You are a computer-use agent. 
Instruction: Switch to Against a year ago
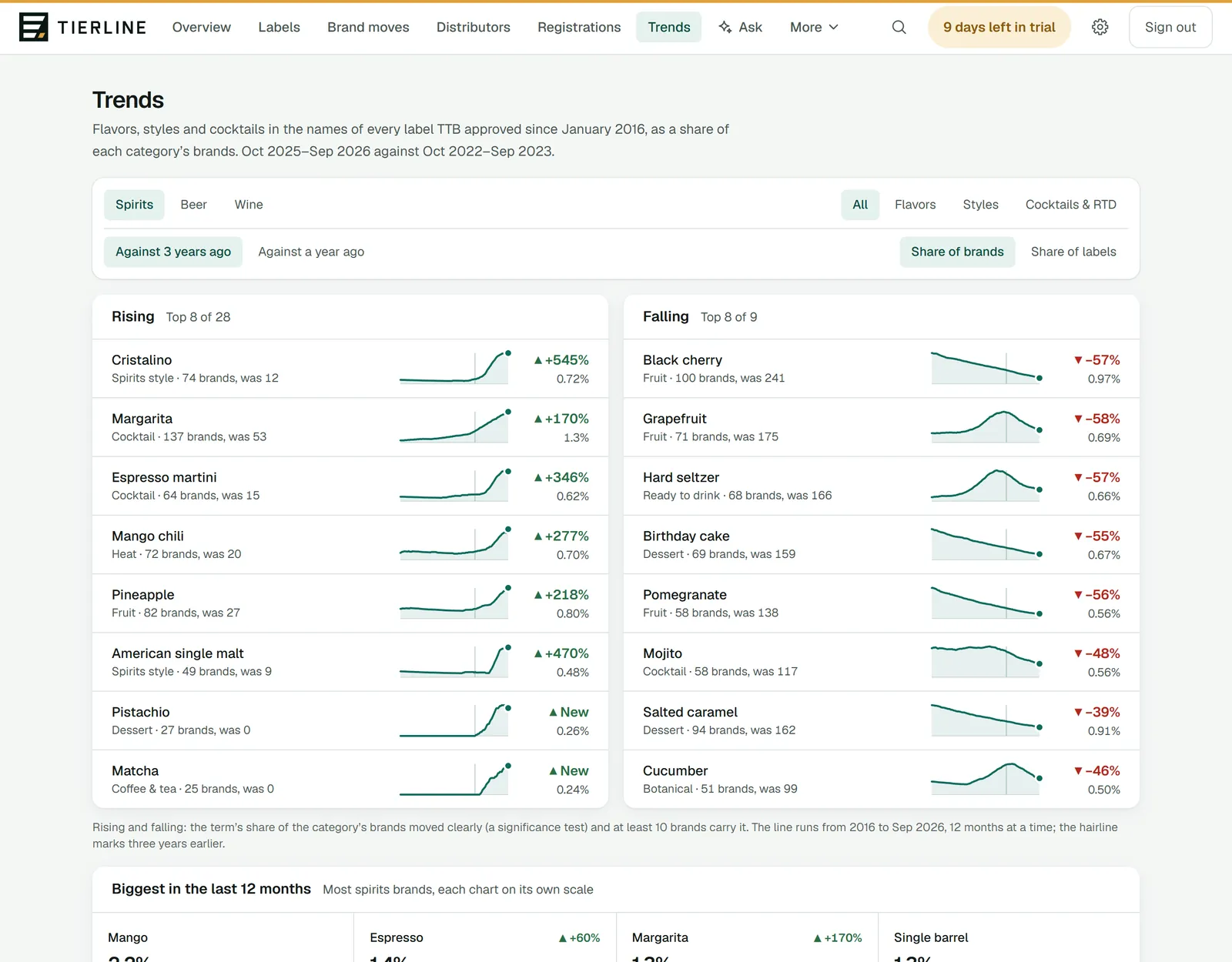tap(311, 252)
